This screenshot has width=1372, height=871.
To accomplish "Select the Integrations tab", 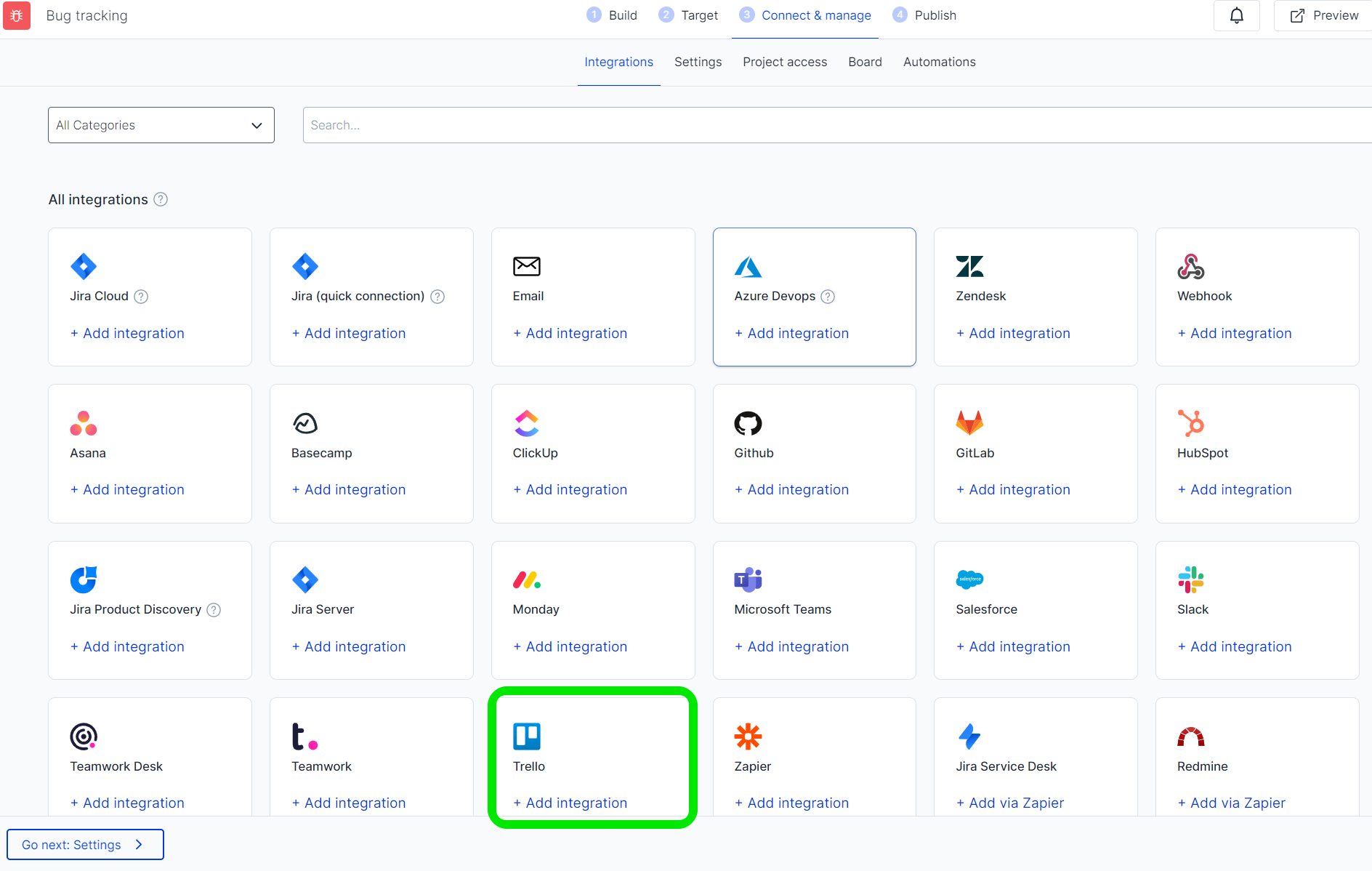I will (x=619, y=62).
